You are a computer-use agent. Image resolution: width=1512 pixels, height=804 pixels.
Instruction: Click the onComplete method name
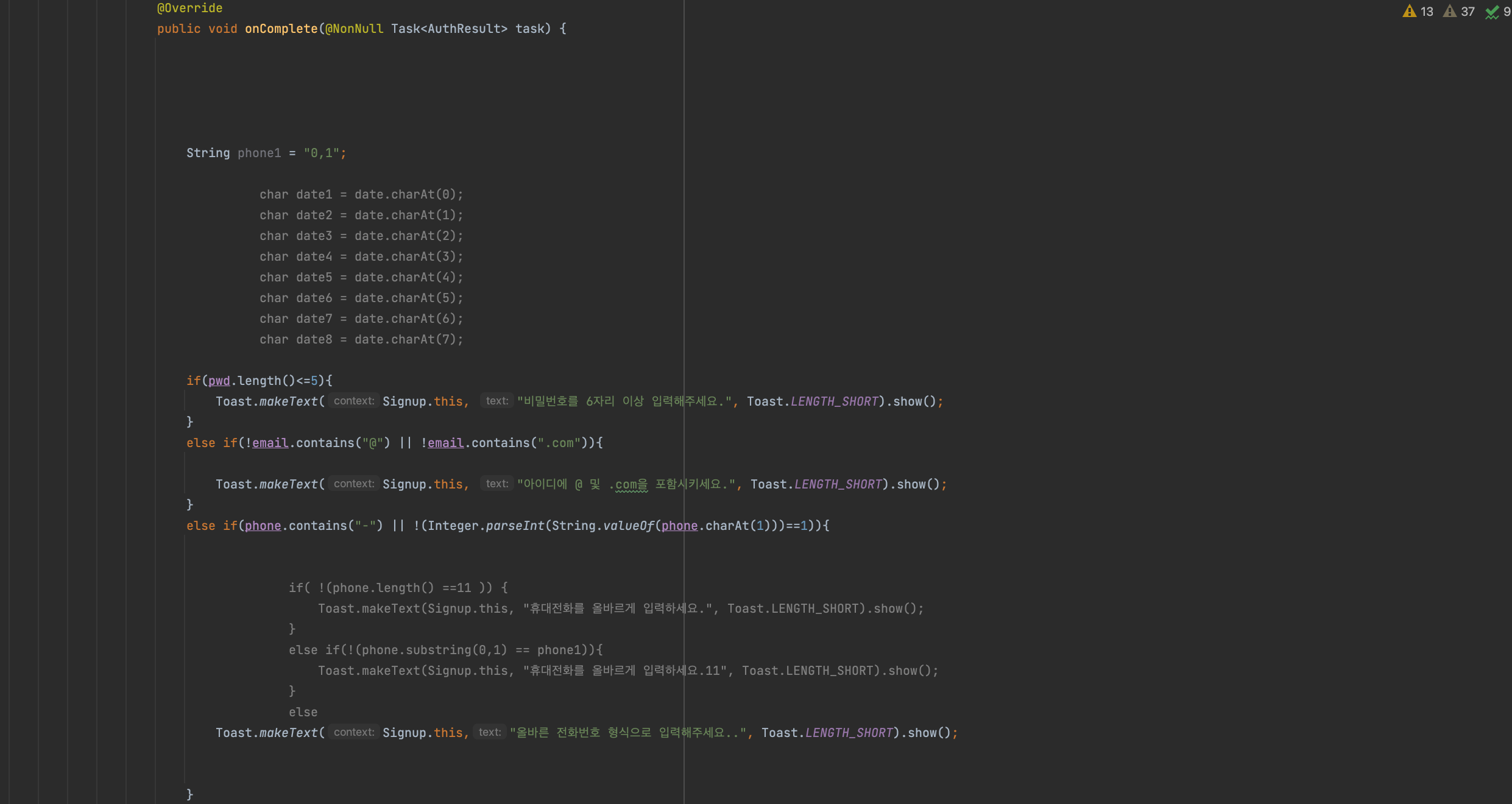(281, 29)
